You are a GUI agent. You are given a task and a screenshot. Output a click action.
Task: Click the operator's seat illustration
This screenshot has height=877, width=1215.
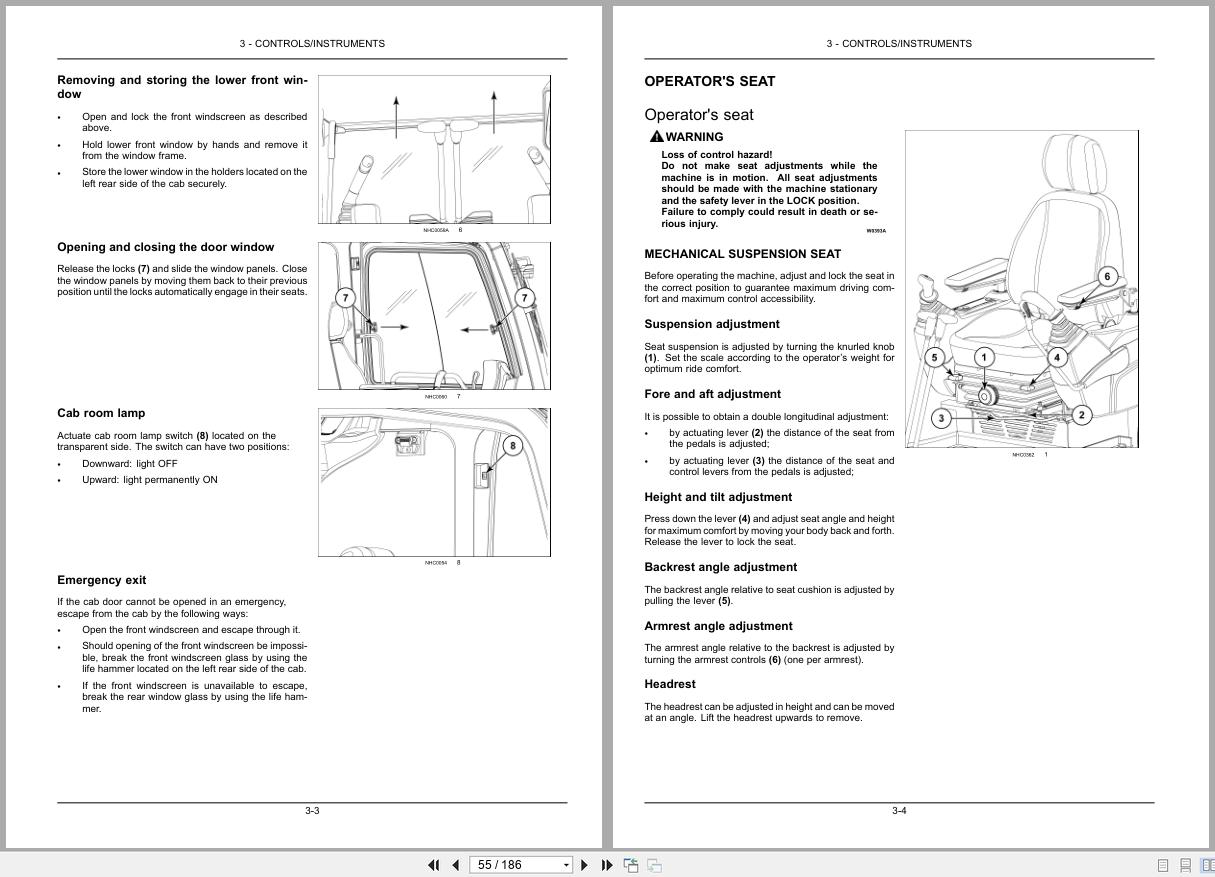point(1021,288)
